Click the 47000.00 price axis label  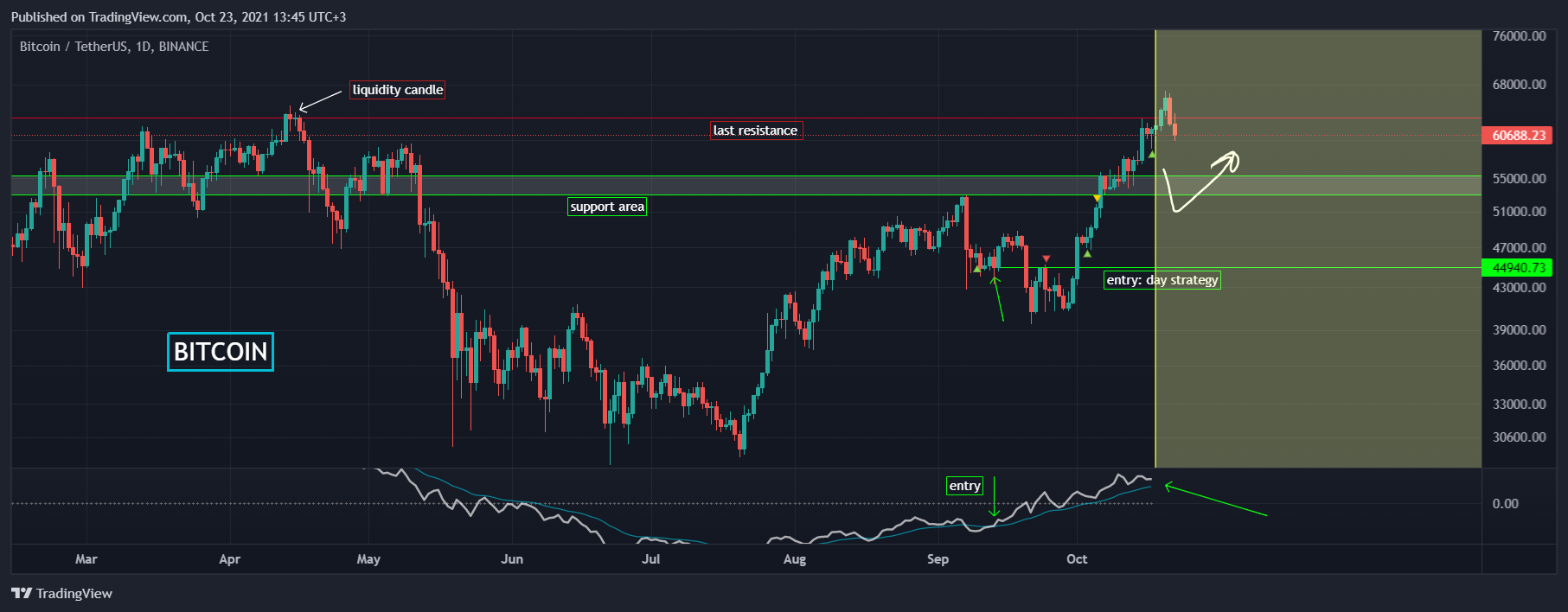click(1520, 248)
